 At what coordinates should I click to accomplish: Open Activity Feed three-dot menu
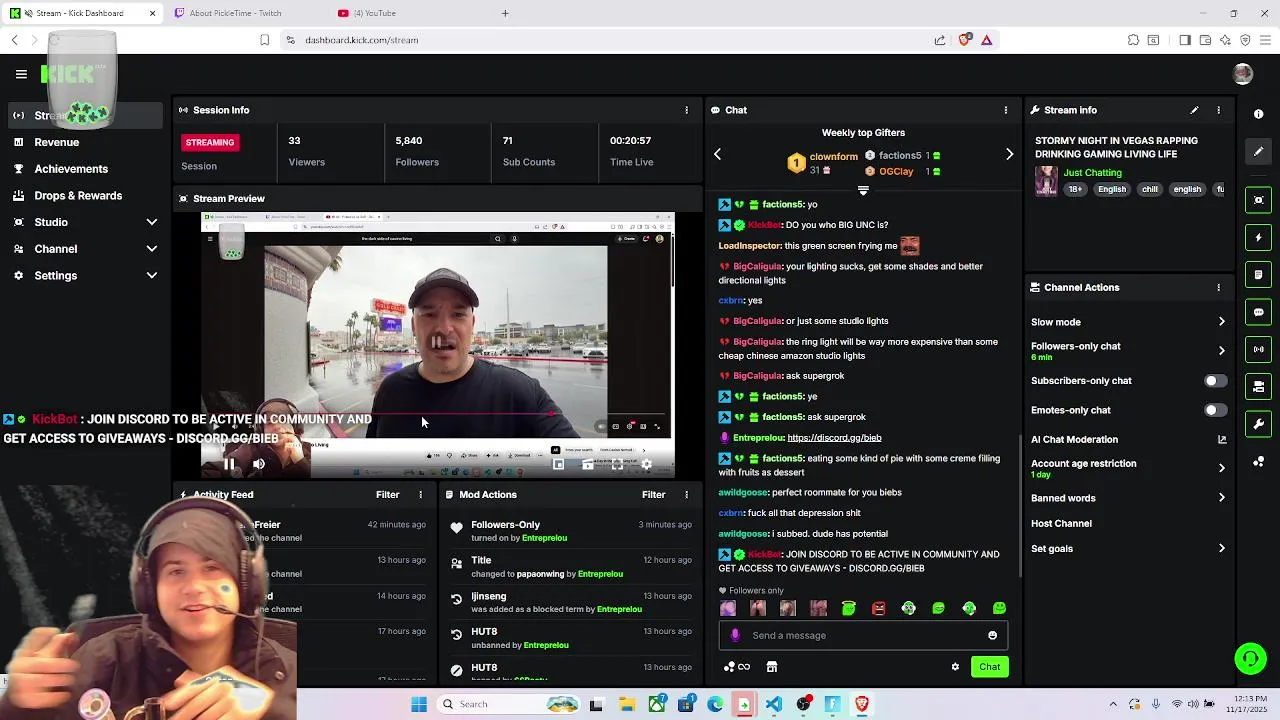[x=420, y=494]
